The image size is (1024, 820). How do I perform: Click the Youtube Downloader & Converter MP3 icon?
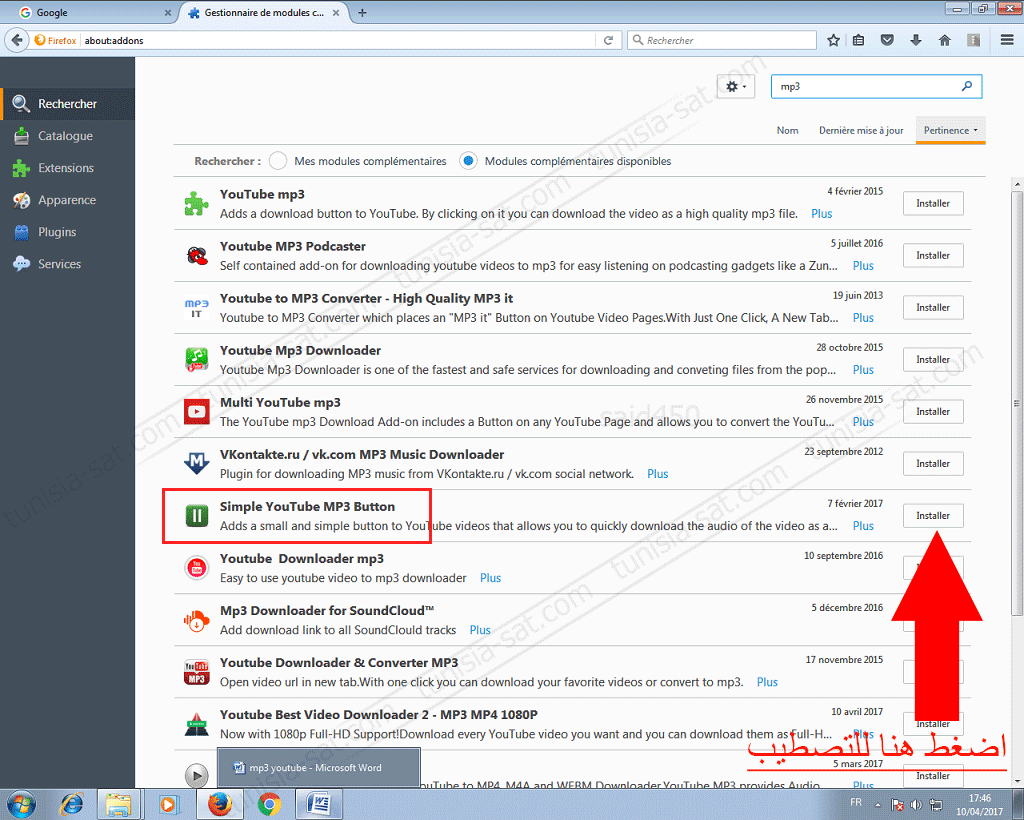(x=197, y=672)
